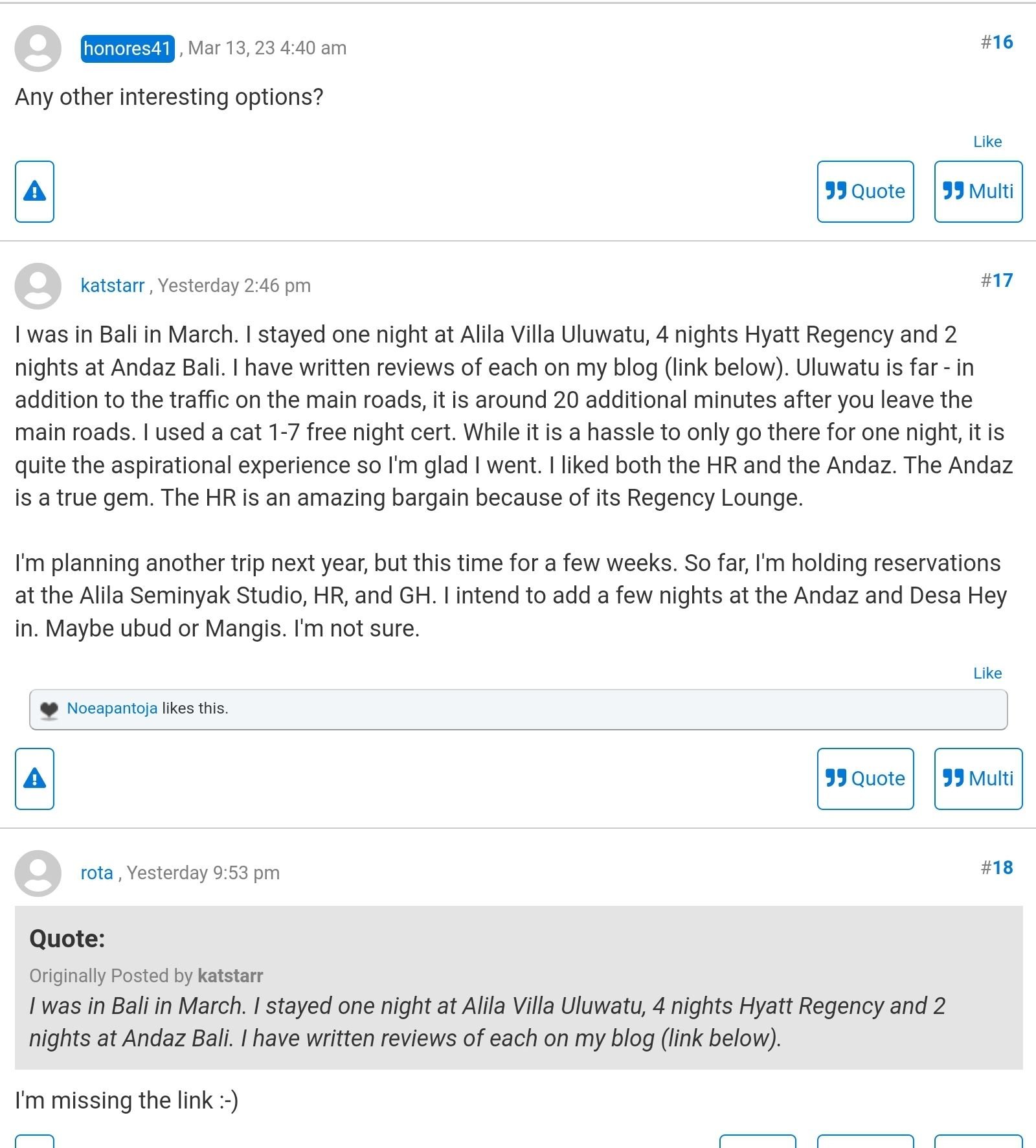Open honores41 username link
This screenshot has height=1148, width=1036.
point(128,49)
